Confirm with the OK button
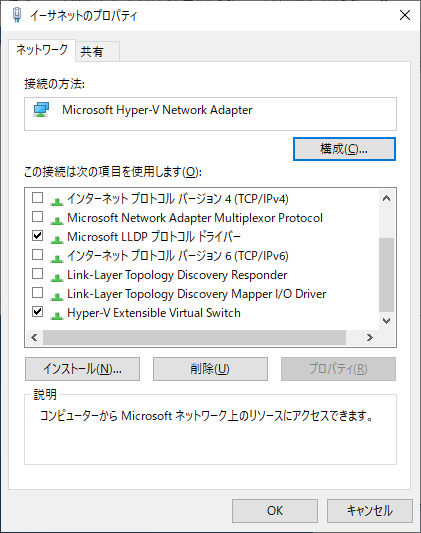The image size is (421, 533). coord(275,511)
